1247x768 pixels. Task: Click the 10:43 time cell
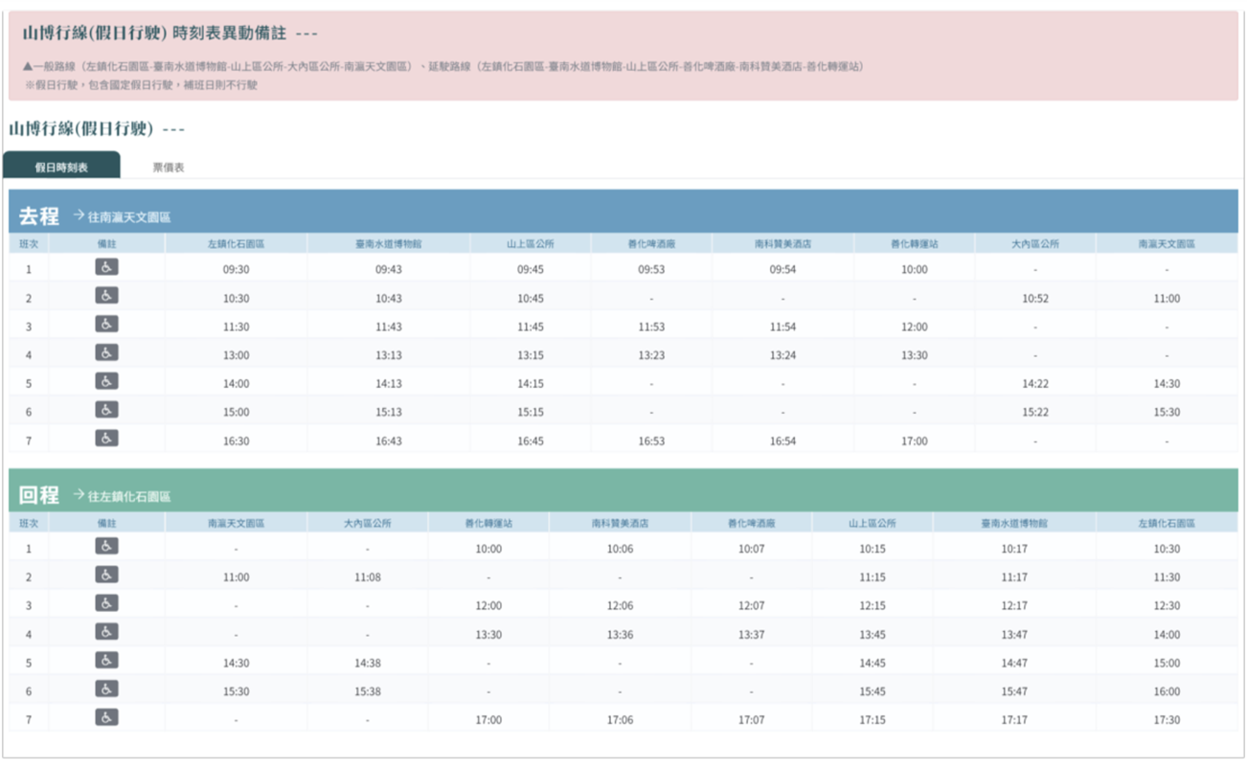[x=388, y=298]
